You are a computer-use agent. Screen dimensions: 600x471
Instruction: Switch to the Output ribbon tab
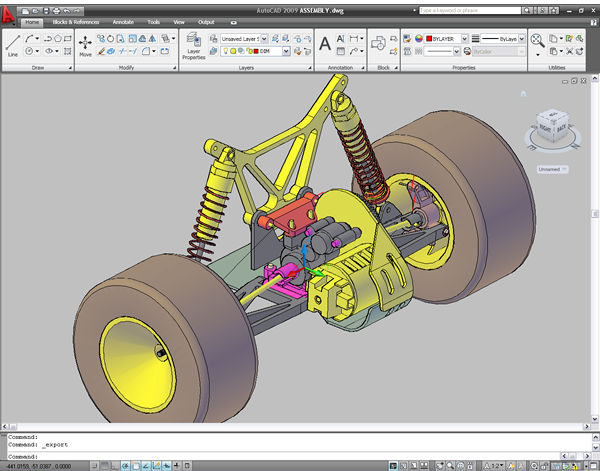tap(206, 20)
